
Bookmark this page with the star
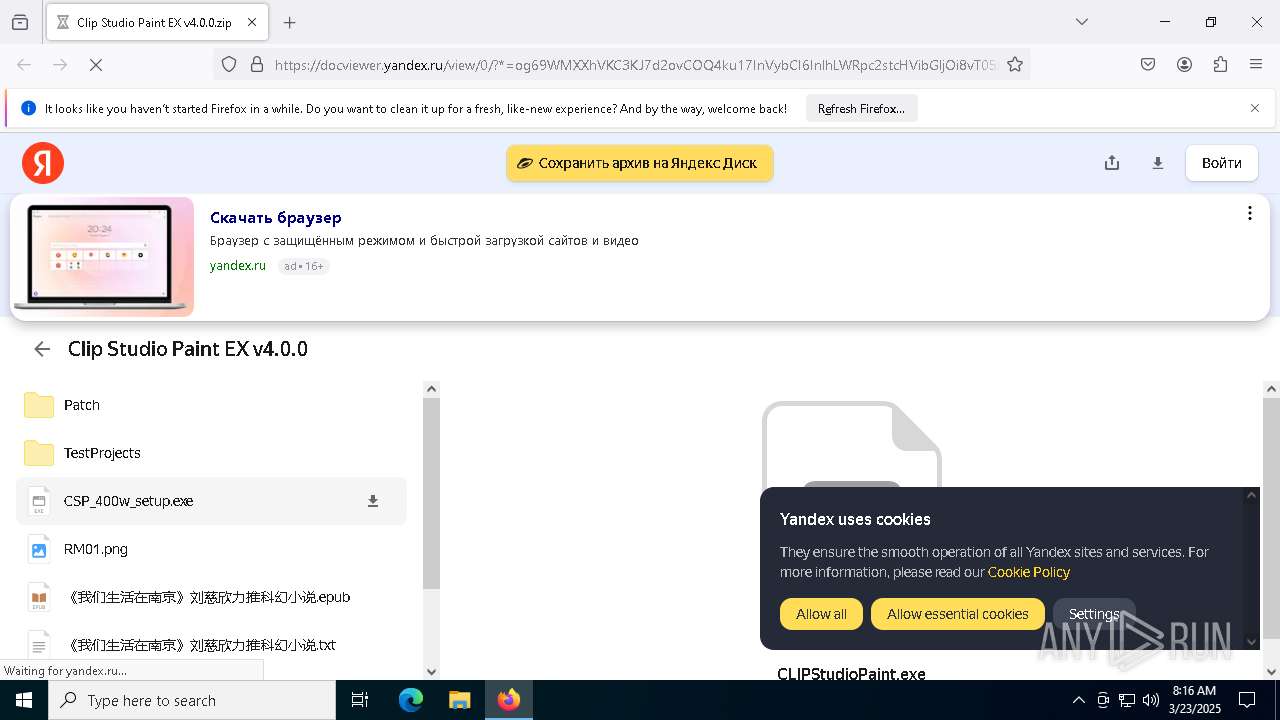pos(1015,65)
